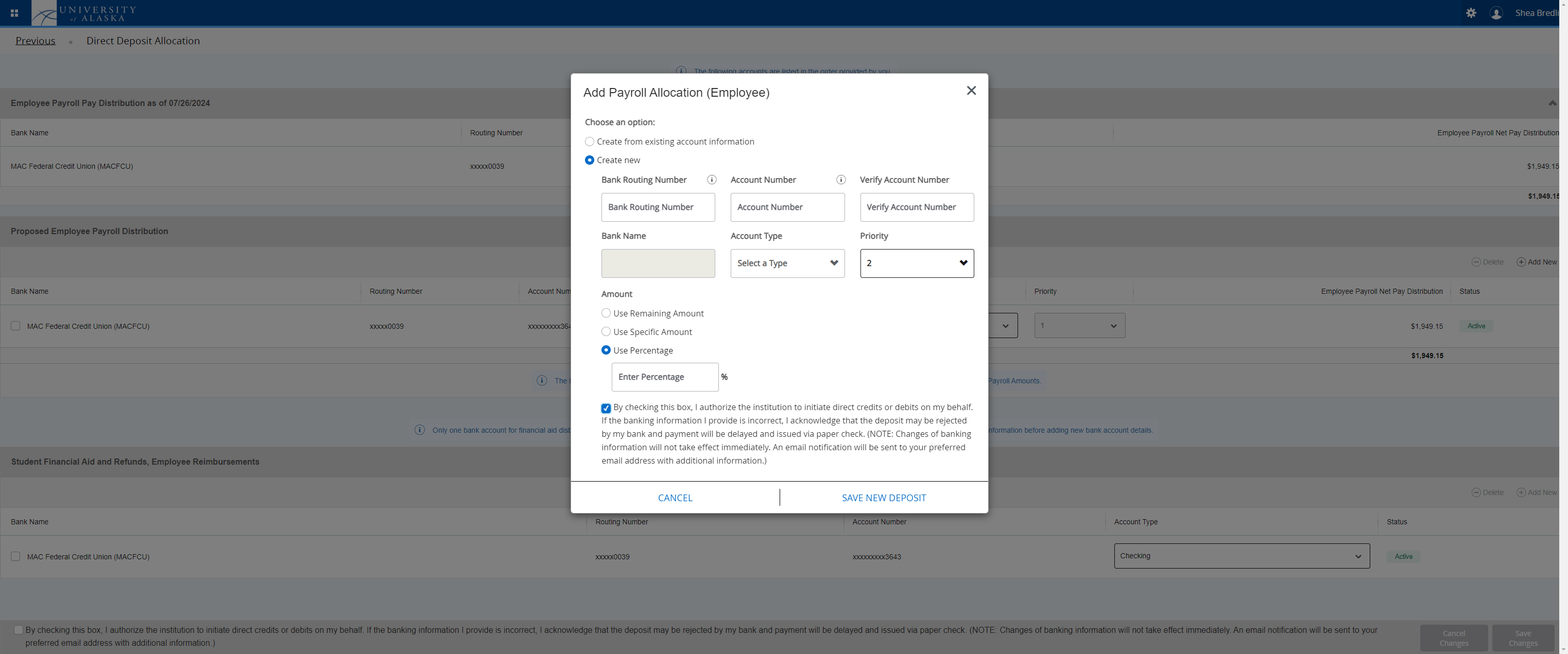Choose Use Specific Amount option
This screenshot has width=1568, height=654.
coord(606,331)
